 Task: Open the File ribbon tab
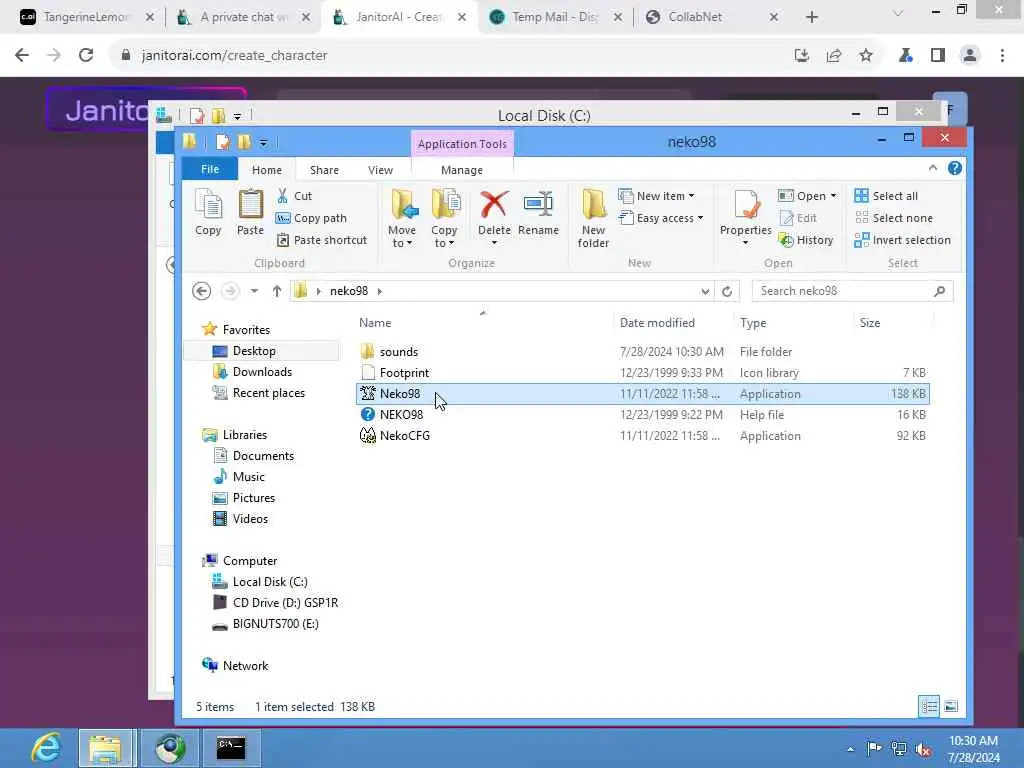point(210,169)
